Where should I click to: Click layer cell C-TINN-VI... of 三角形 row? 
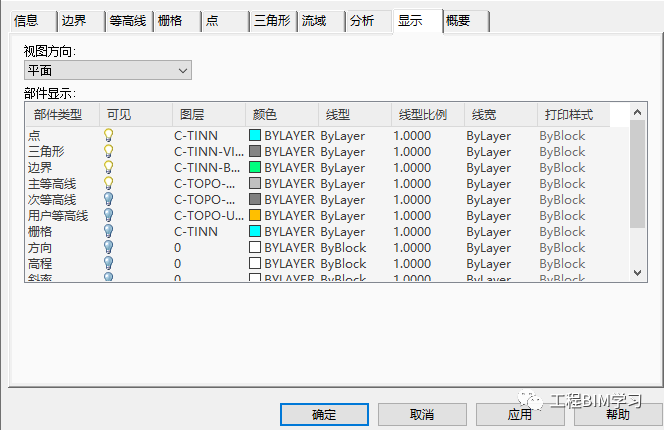coord(209,152)
